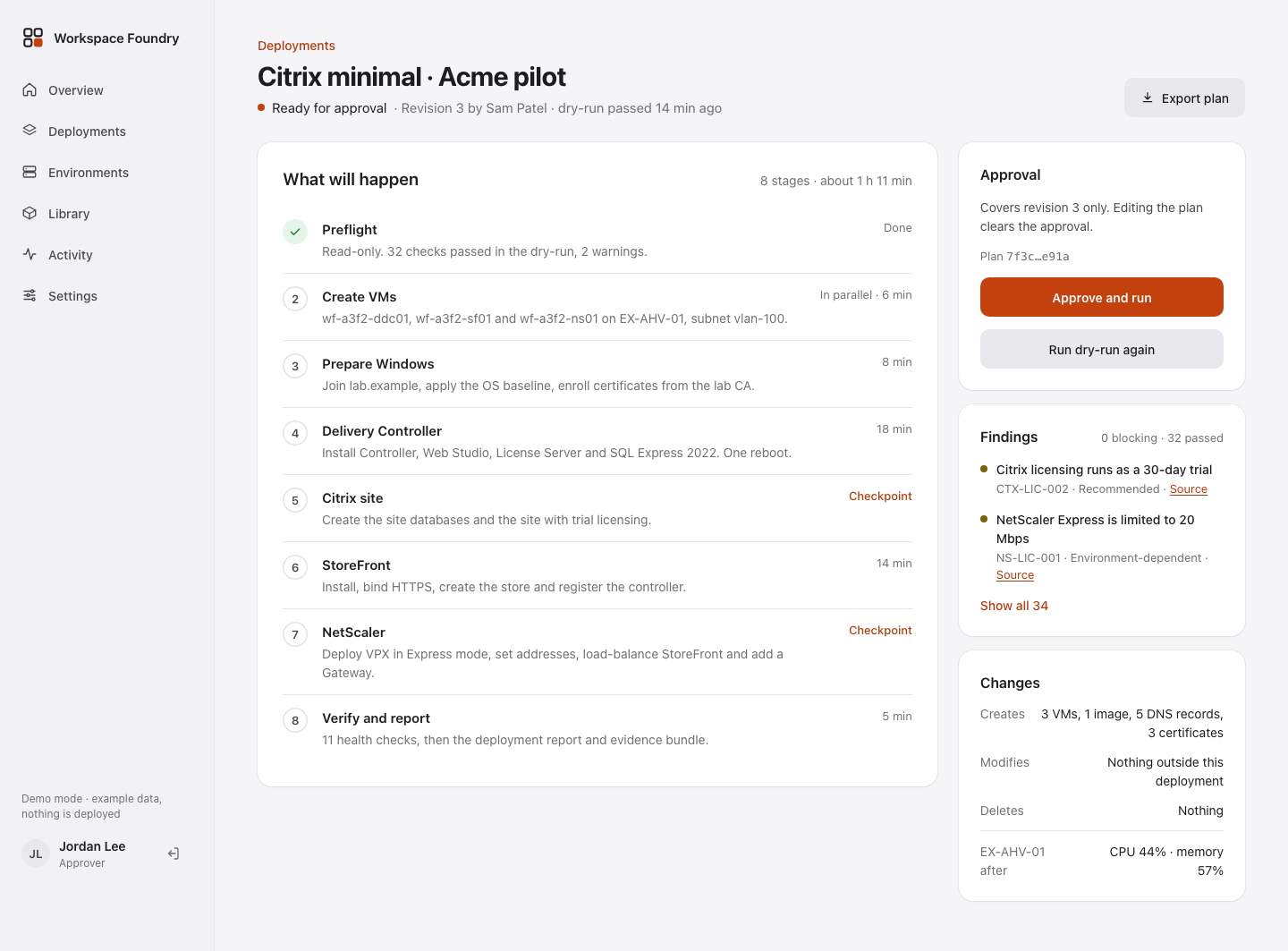Click the plan hash 7f3c…e91a

click(1038, 256)
